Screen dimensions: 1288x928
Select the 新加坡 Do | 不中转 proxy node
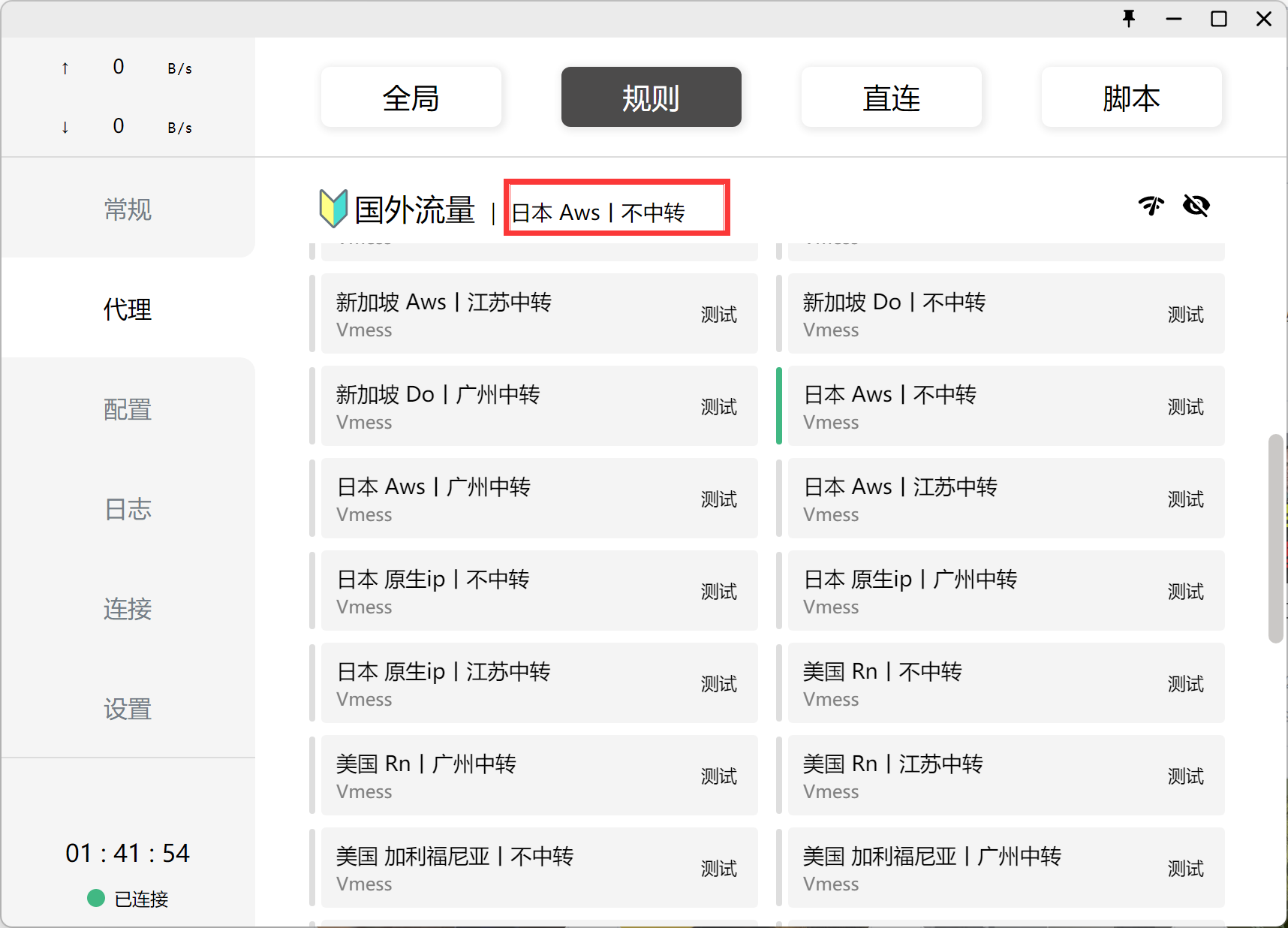1007,313
